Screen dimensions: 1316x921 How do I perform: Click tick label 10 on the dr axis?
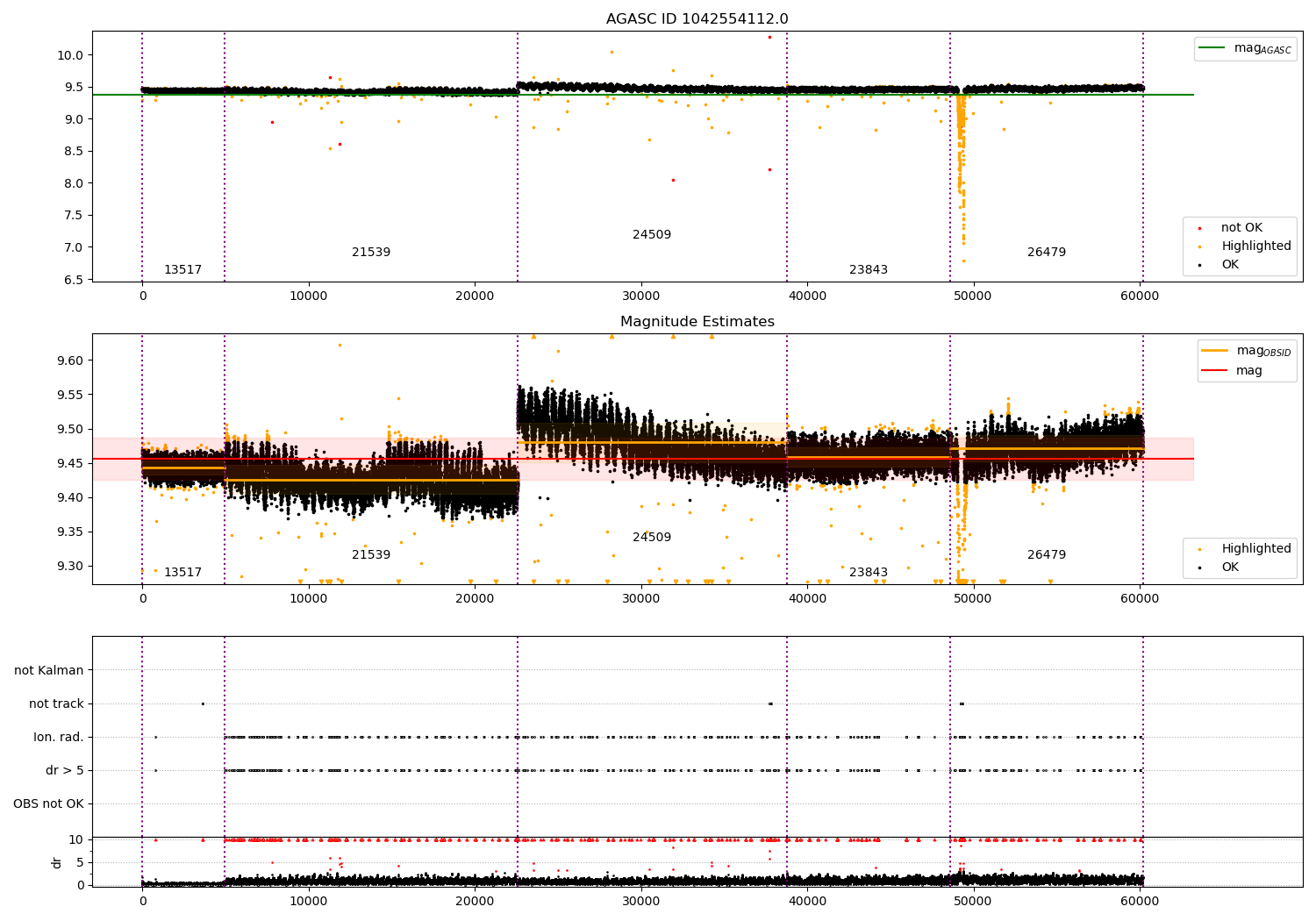(x=76, y=840)
